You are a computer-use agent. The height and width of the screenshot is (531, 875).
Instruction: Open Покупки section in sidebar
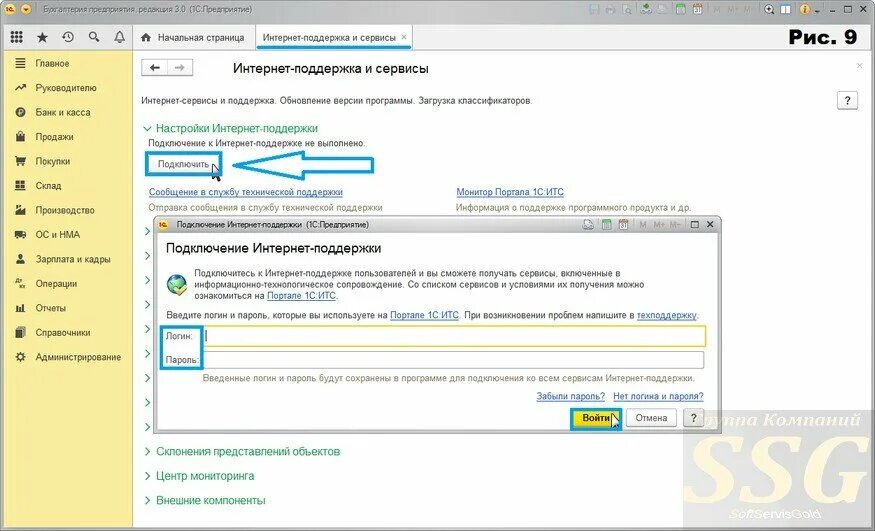[x=68, y=161]
